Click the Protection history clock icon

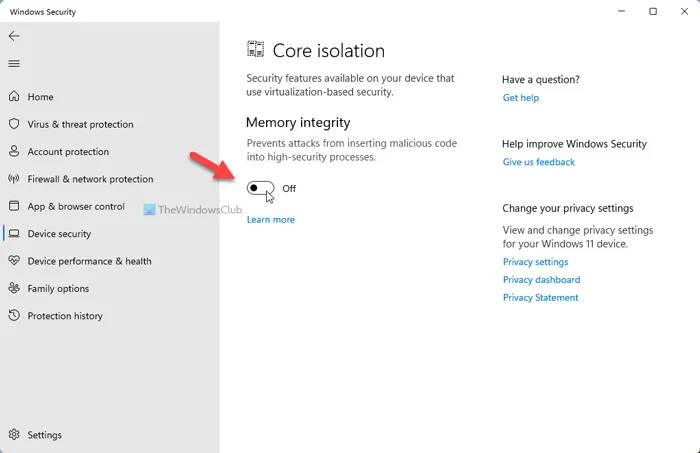tap(14, 316)
